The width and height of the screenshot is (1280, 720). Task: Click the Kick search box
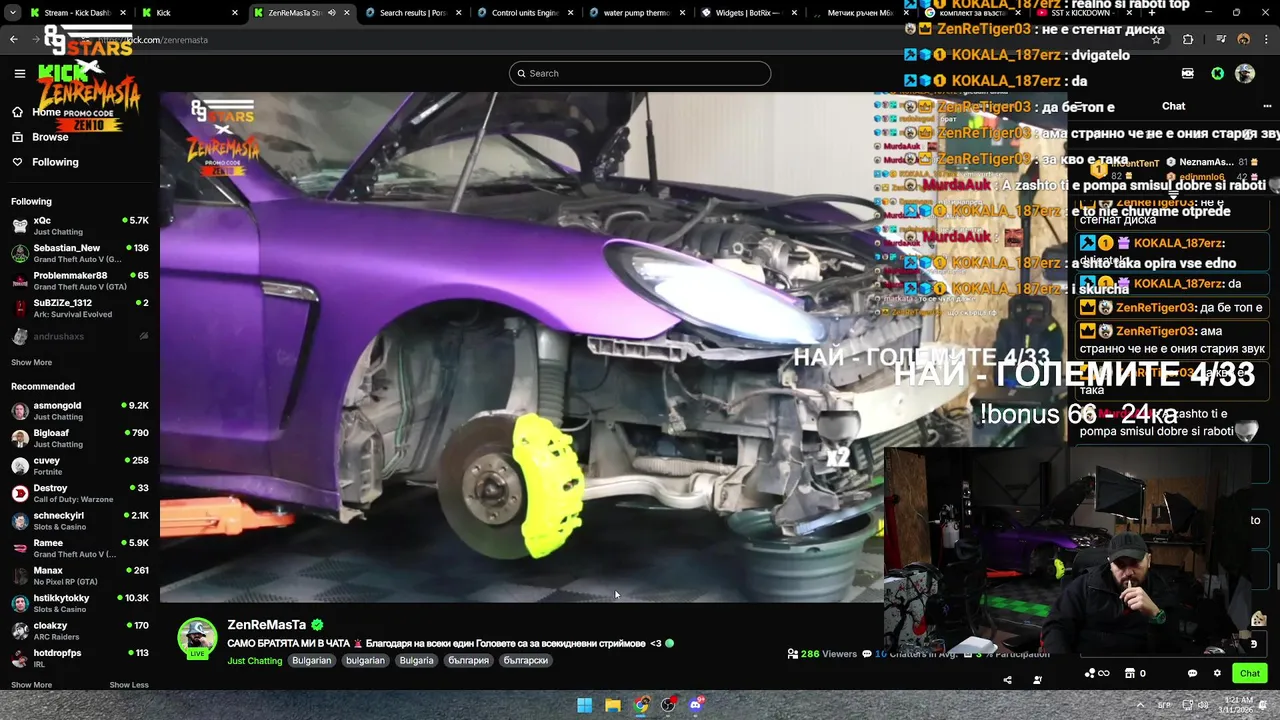coord(640,73)
